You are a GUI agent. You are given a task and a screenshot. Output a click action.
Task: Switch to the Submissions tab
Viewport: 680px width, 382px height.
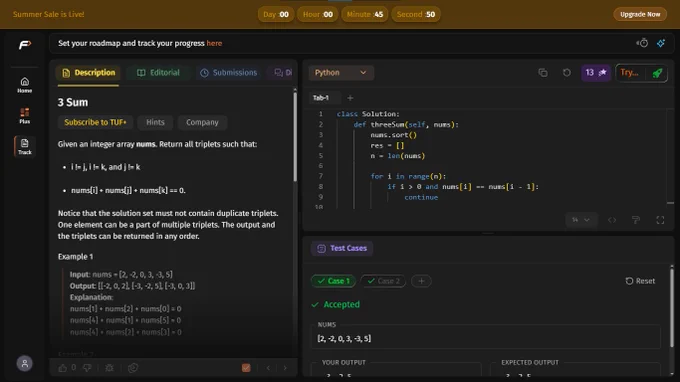(229, 72)
